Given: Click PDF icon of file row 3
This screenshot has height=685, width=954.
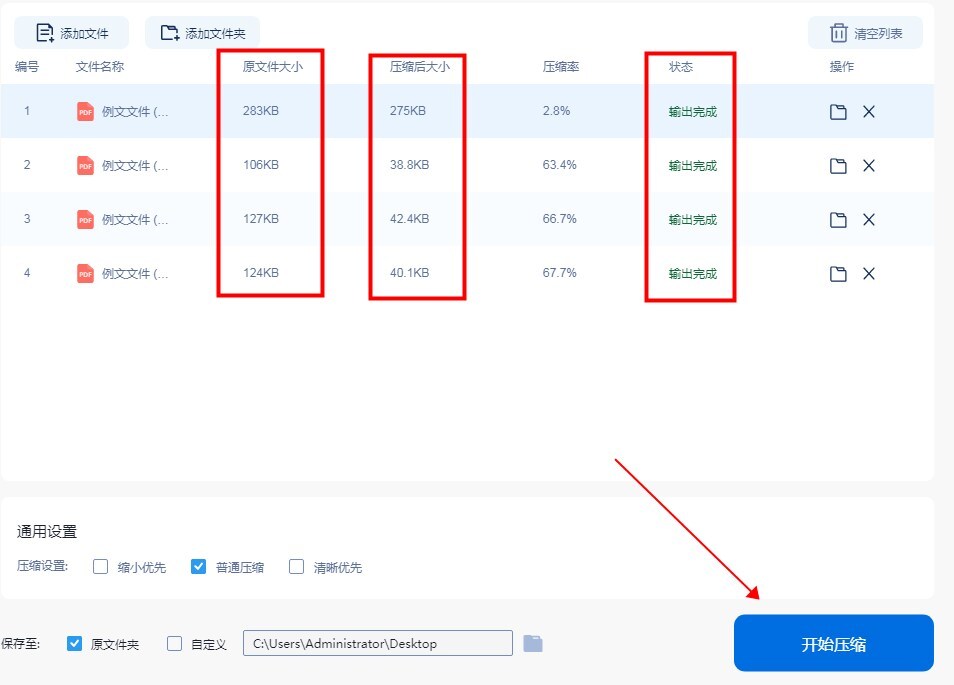Looking at the screenshot, I should click(x=85, y=220).
